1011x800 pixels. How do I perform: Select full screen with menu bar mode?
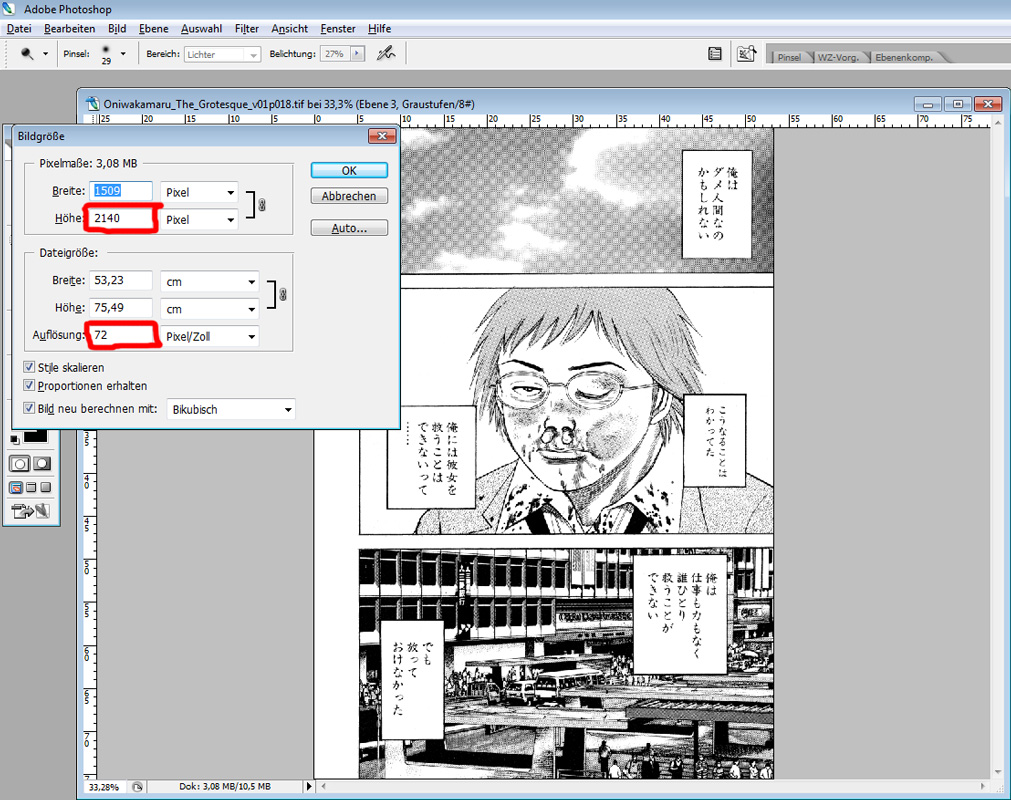(x=31, y=487)
